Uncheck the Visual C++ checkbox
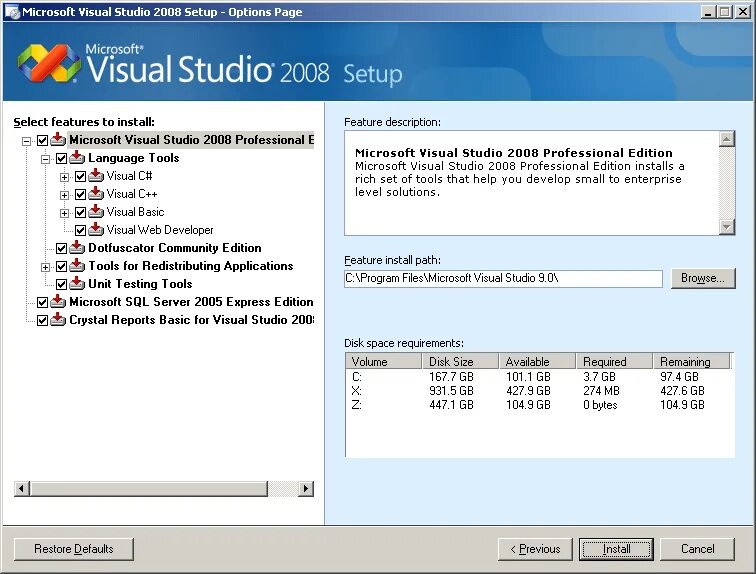This screenshot has width=756, height=574. [81, 195]
